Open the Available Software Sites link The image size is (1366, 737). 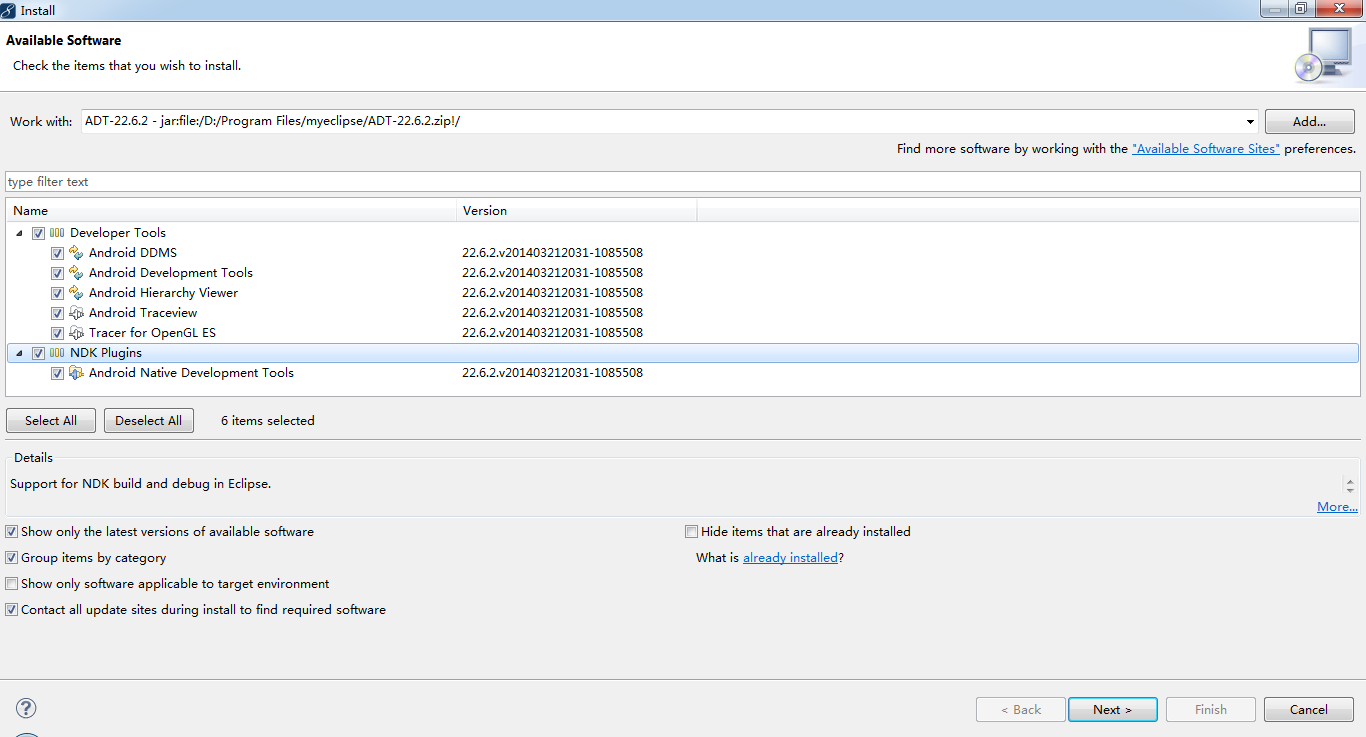1206,149
